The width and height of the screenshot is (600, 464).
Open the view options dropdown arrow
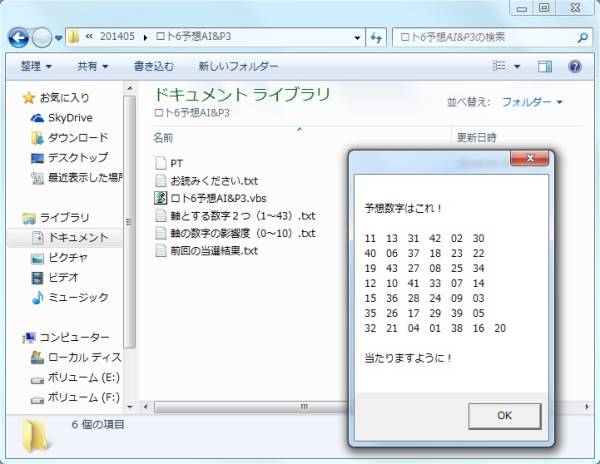[517, 67]
